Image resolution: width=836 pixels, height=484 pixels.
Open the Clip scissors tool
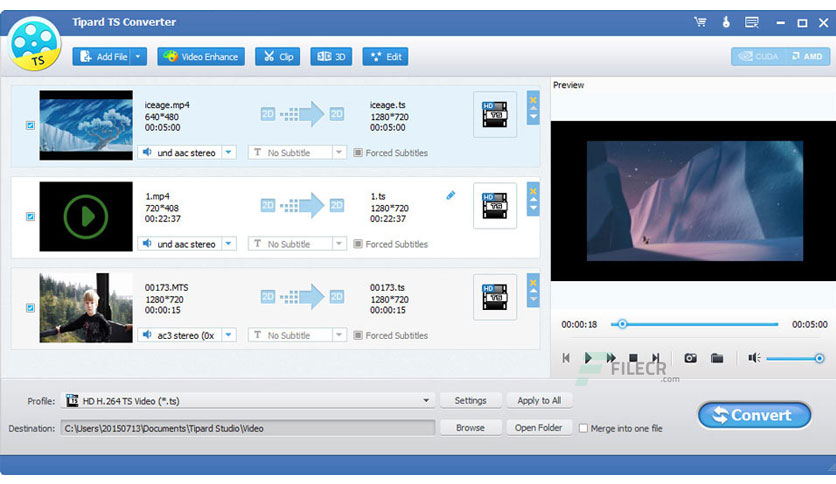(278, 57)
